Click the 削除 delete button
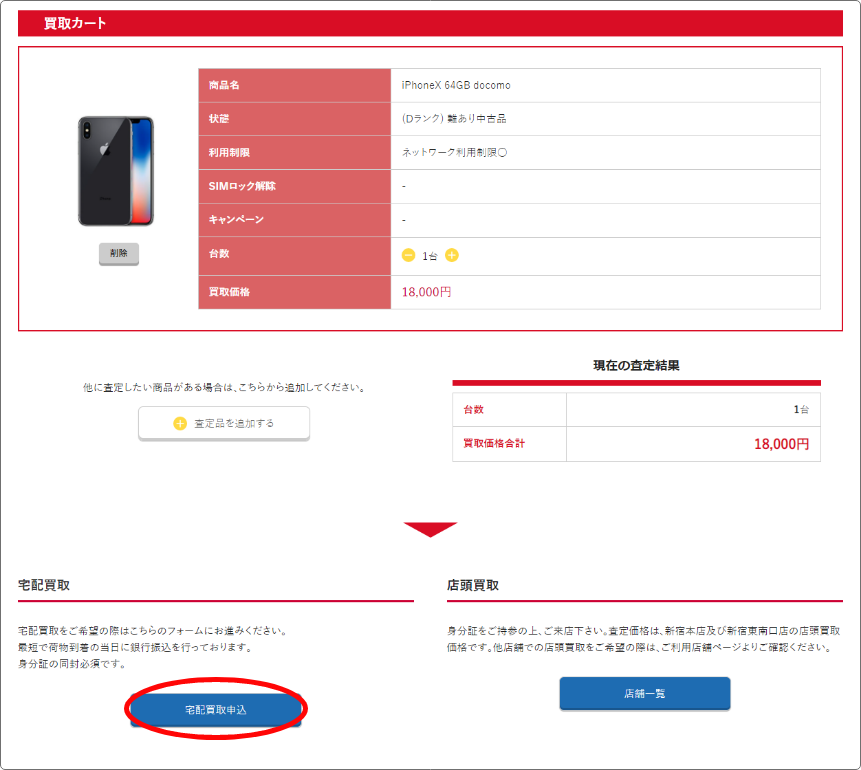Screen dimensions: 861x770 119,253
